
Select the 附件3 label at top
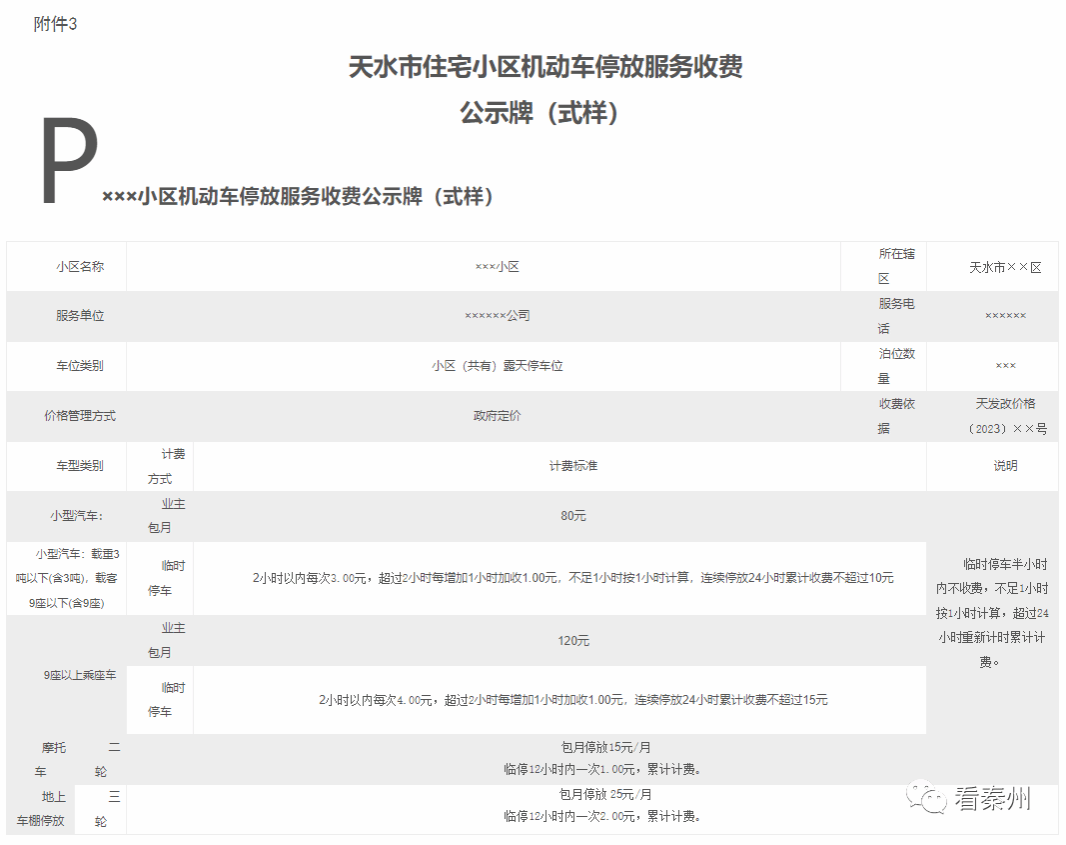click(x=55, y=24)
